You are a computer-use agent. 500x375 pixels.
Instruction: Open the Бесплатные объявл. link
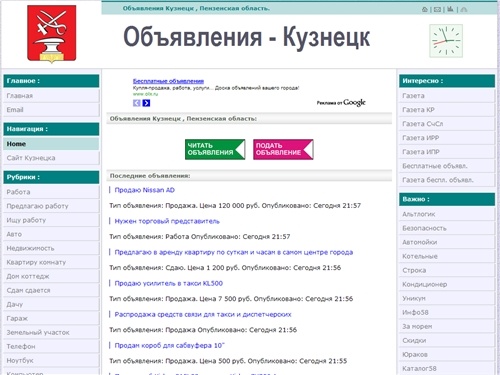(x=447, y=166)
